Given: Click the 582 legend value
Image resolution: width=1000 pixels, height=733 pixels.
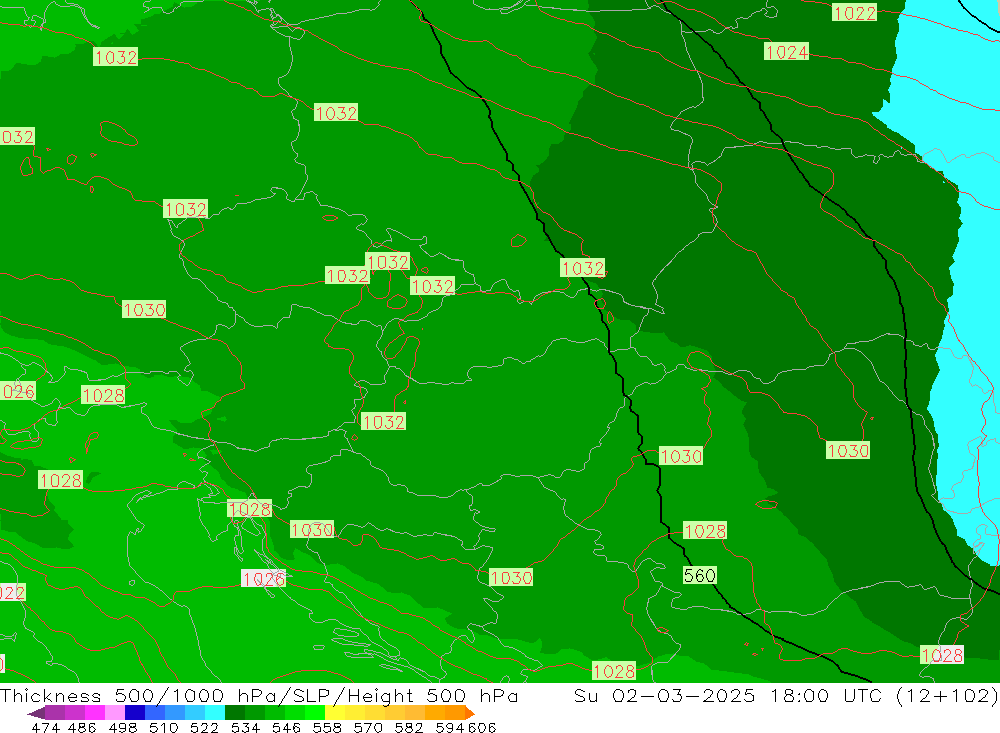Looking at the screenshot, I should pyautogui.click(x=409, y=727).
